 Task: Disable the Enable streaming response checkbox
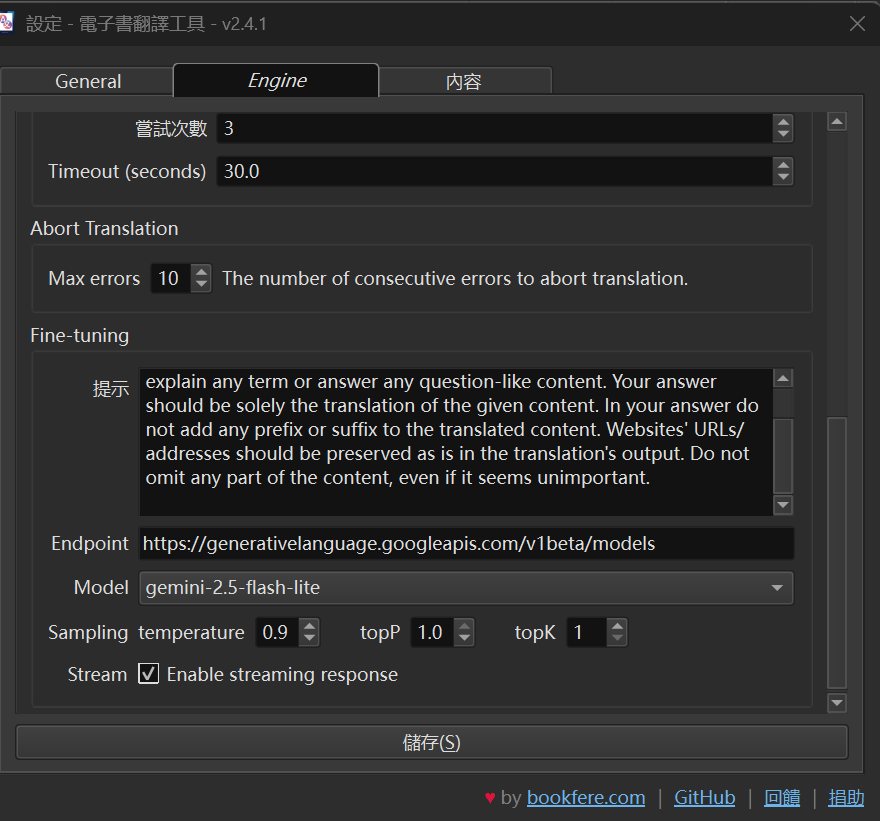[x=149, y=674]
